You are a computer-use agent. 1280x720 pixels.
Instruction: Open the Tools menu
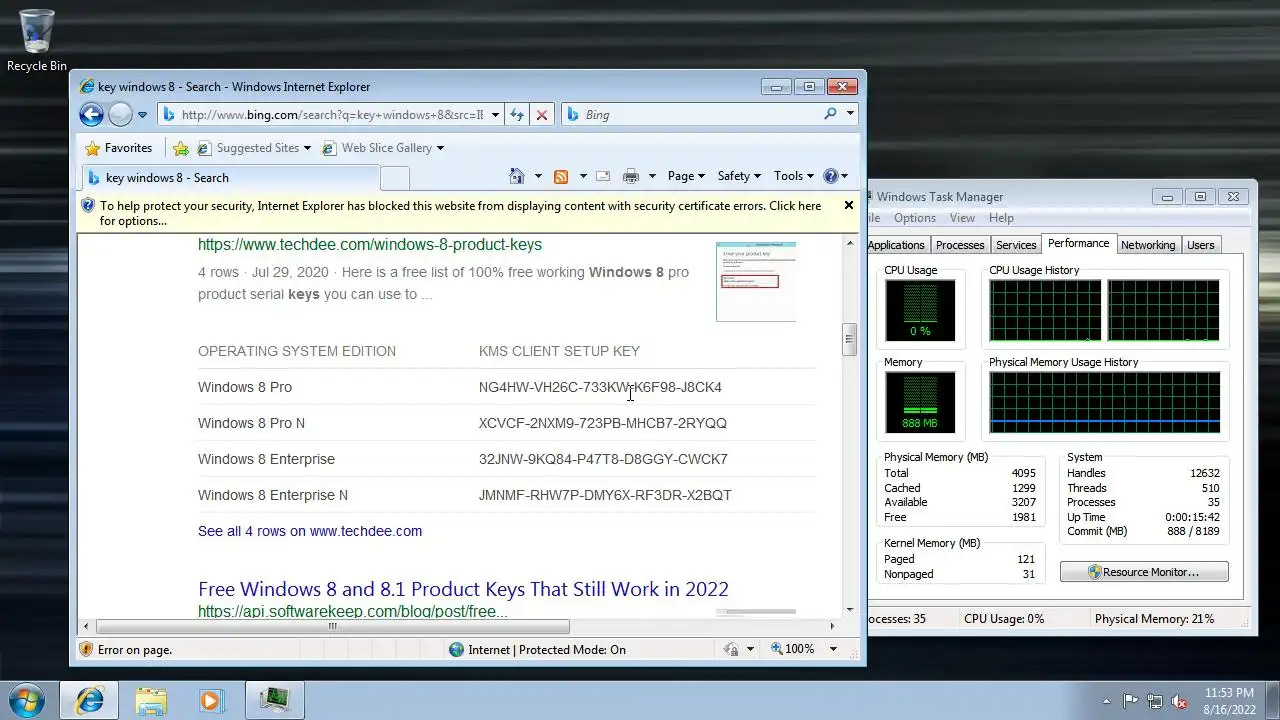794,176
